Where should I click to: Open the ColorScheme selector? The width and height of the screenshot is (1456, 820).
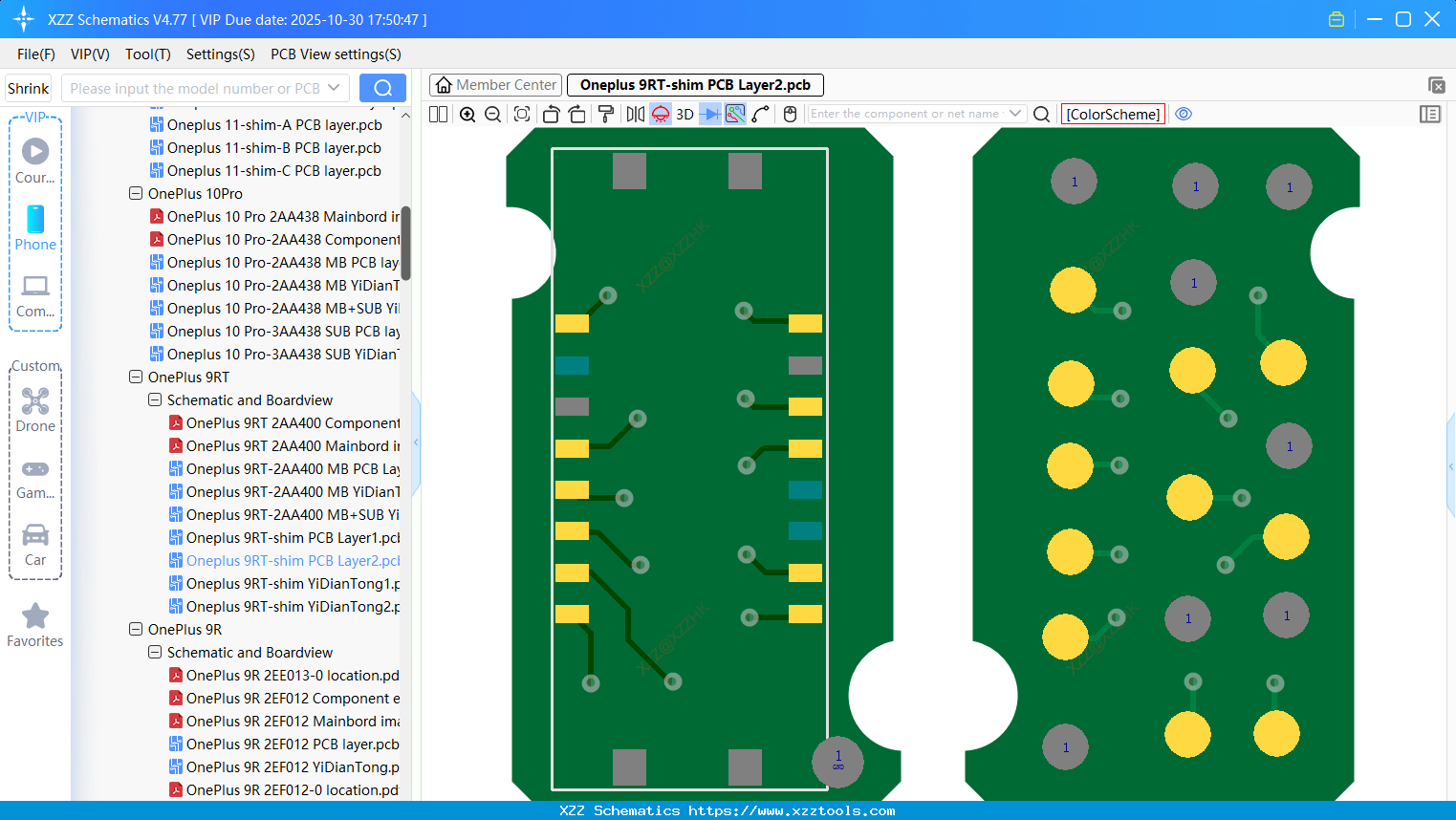coord(1113,114)
